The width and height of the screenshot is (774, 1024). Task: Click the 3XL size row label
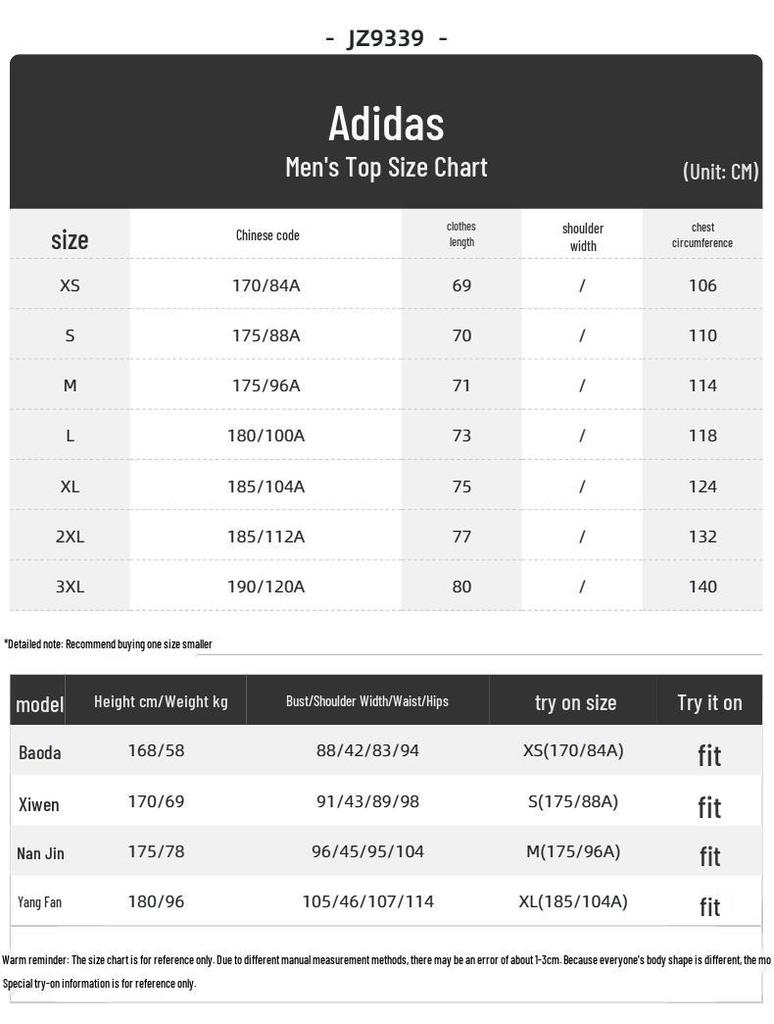click(x=70, y=586)
